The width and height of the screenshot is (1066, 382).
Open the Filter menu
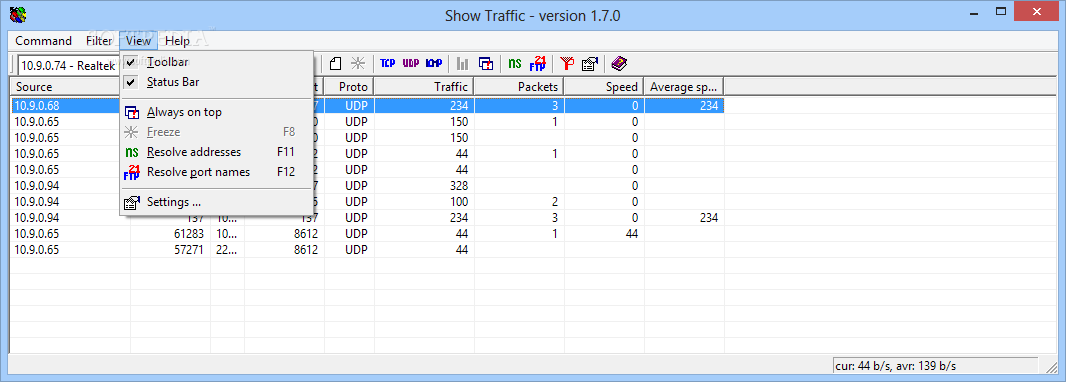[x=99, y=41]
